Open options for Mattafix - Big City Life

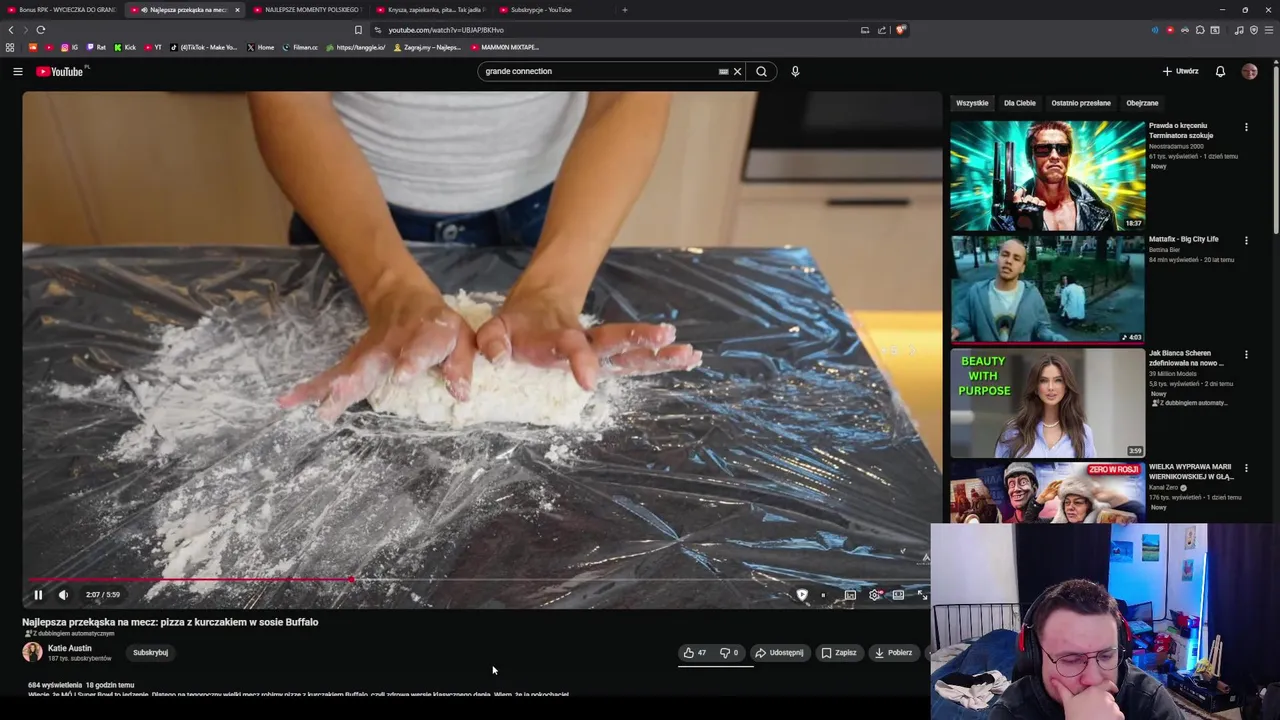(1246, 240)
